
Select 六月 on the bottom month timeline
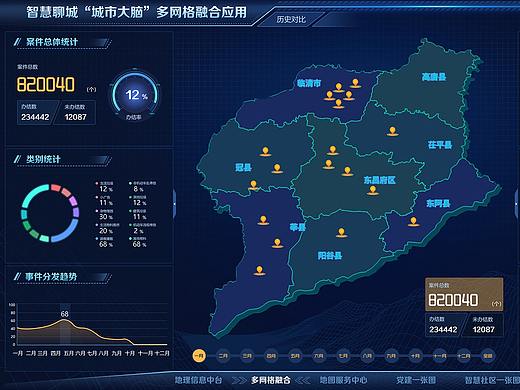319,356
